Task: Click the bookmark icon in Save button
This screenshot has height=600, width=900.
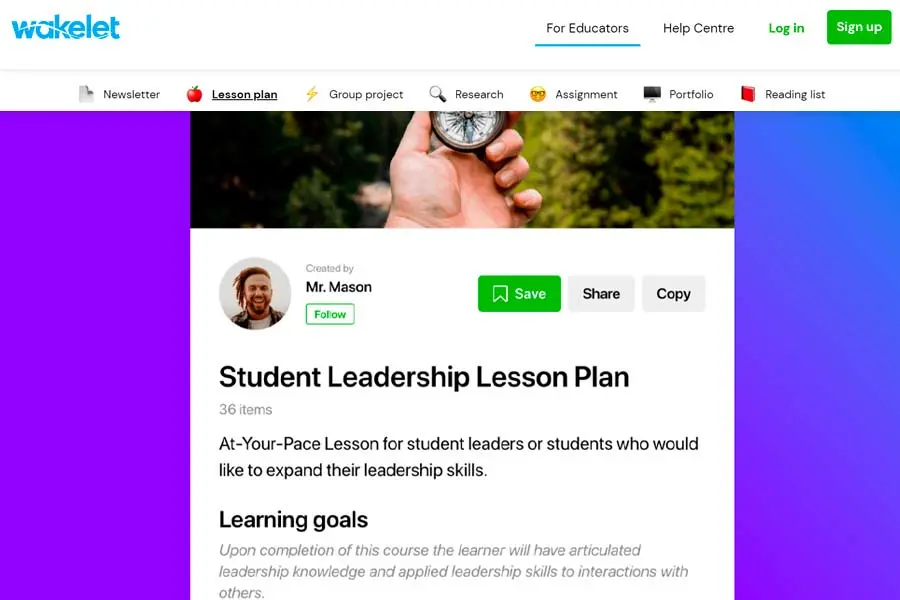Action: [x=500, y=294]
